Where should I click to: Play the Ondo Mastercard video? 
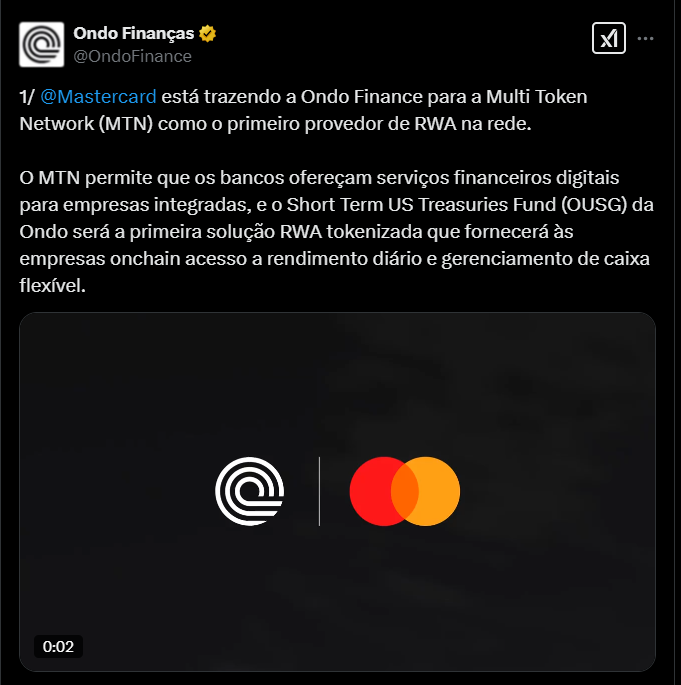coord(337,491)
